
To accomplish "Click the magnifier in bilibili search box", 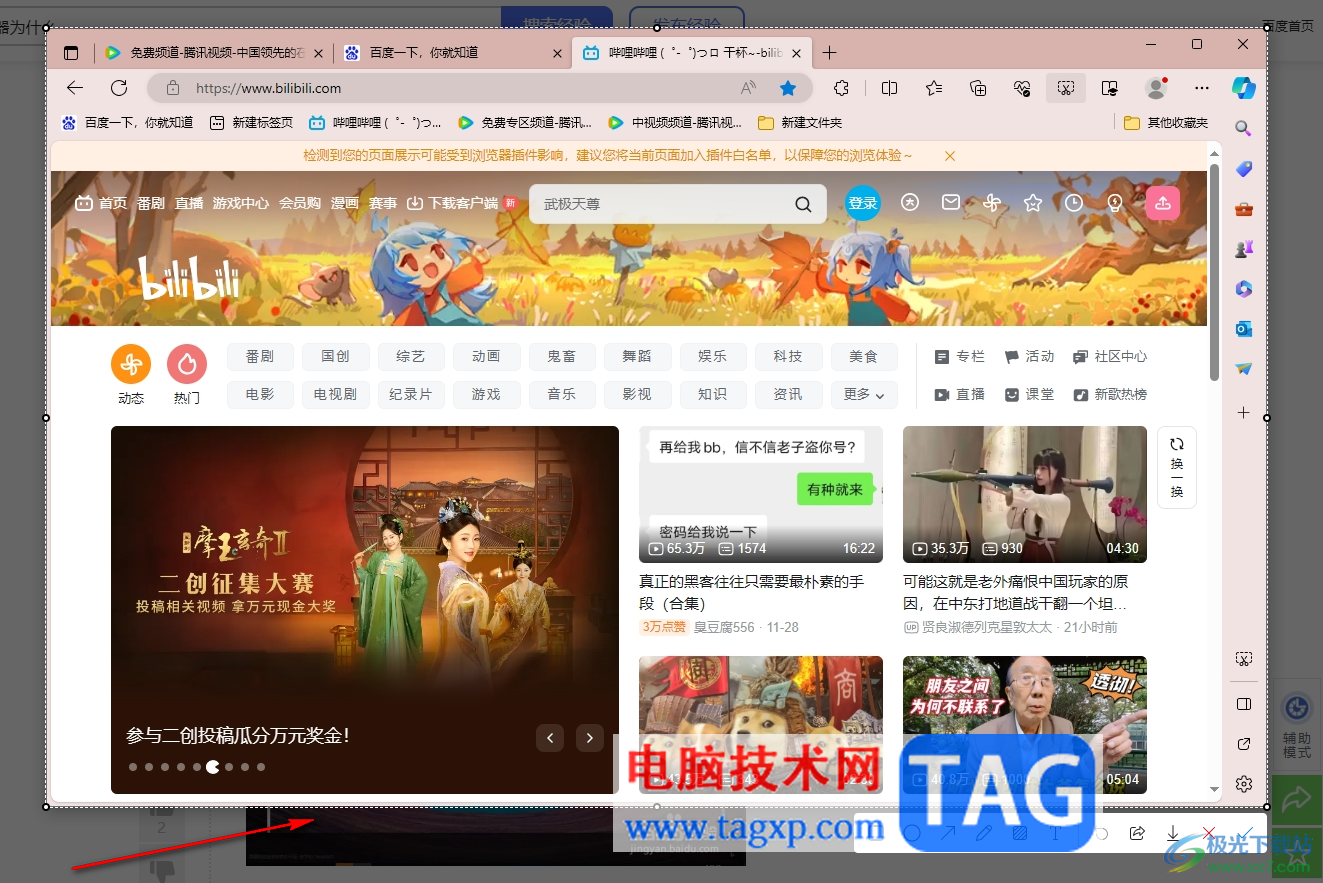I will click(x=803, y=204).
